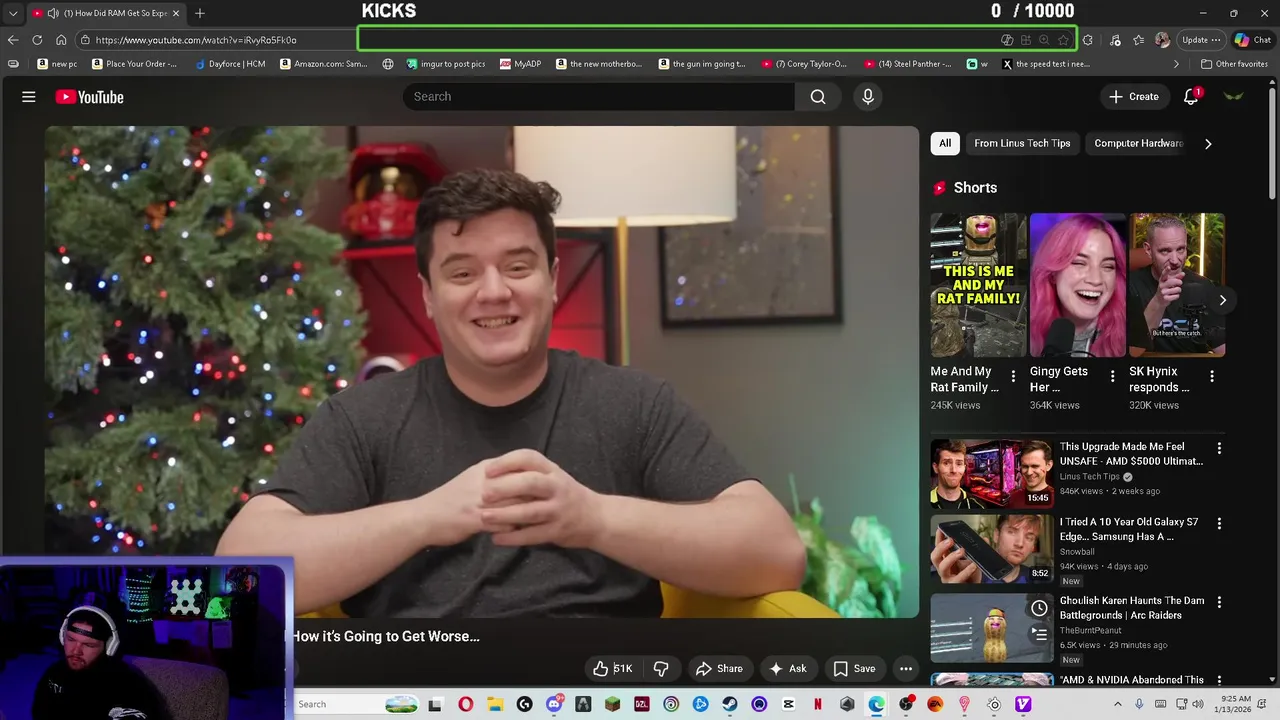Show more filter chips with right arrow

click(x=1208, y=143)
